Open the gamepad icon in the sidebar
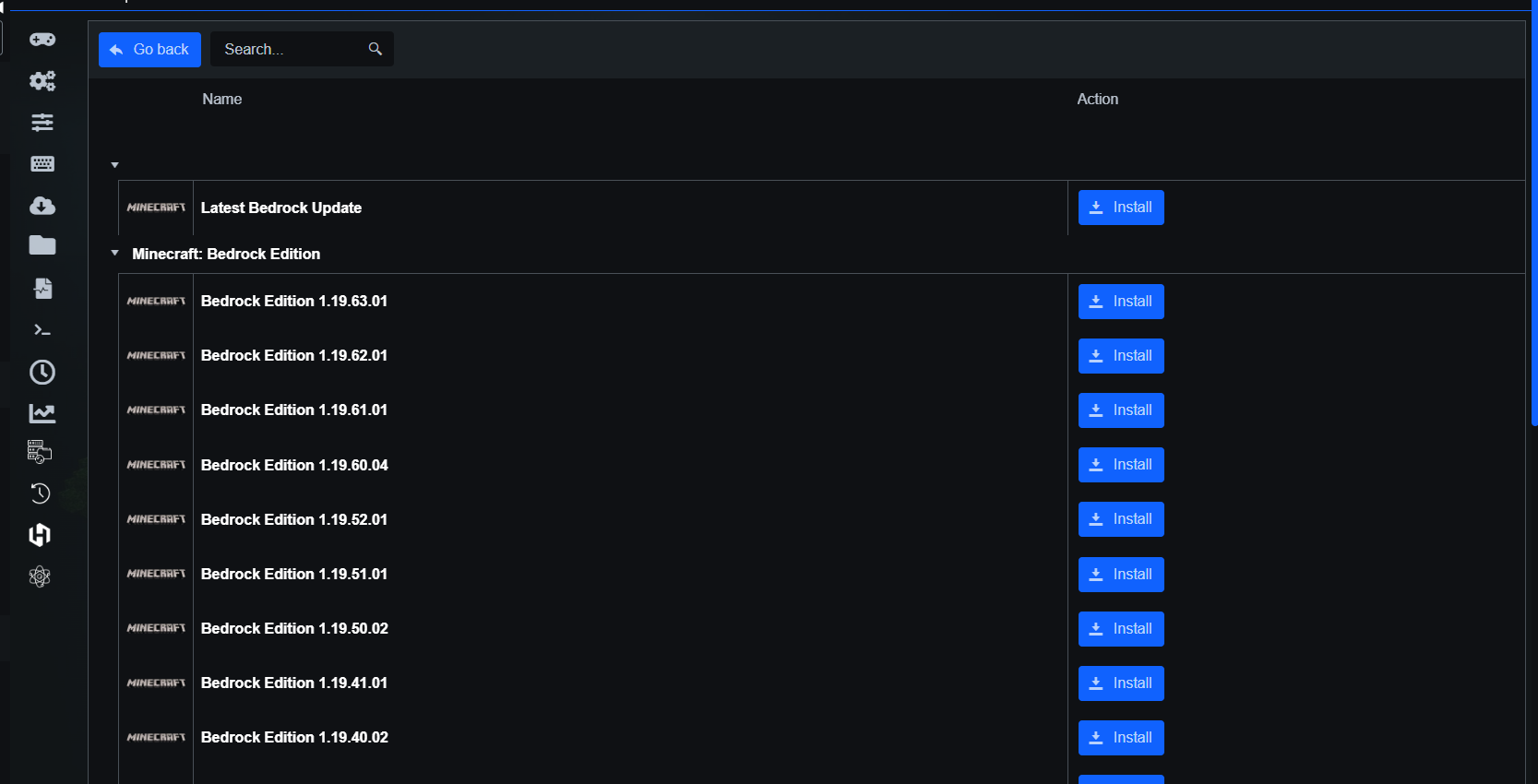The height and width of the screenshot is (784, 1538). click(42, 40)
